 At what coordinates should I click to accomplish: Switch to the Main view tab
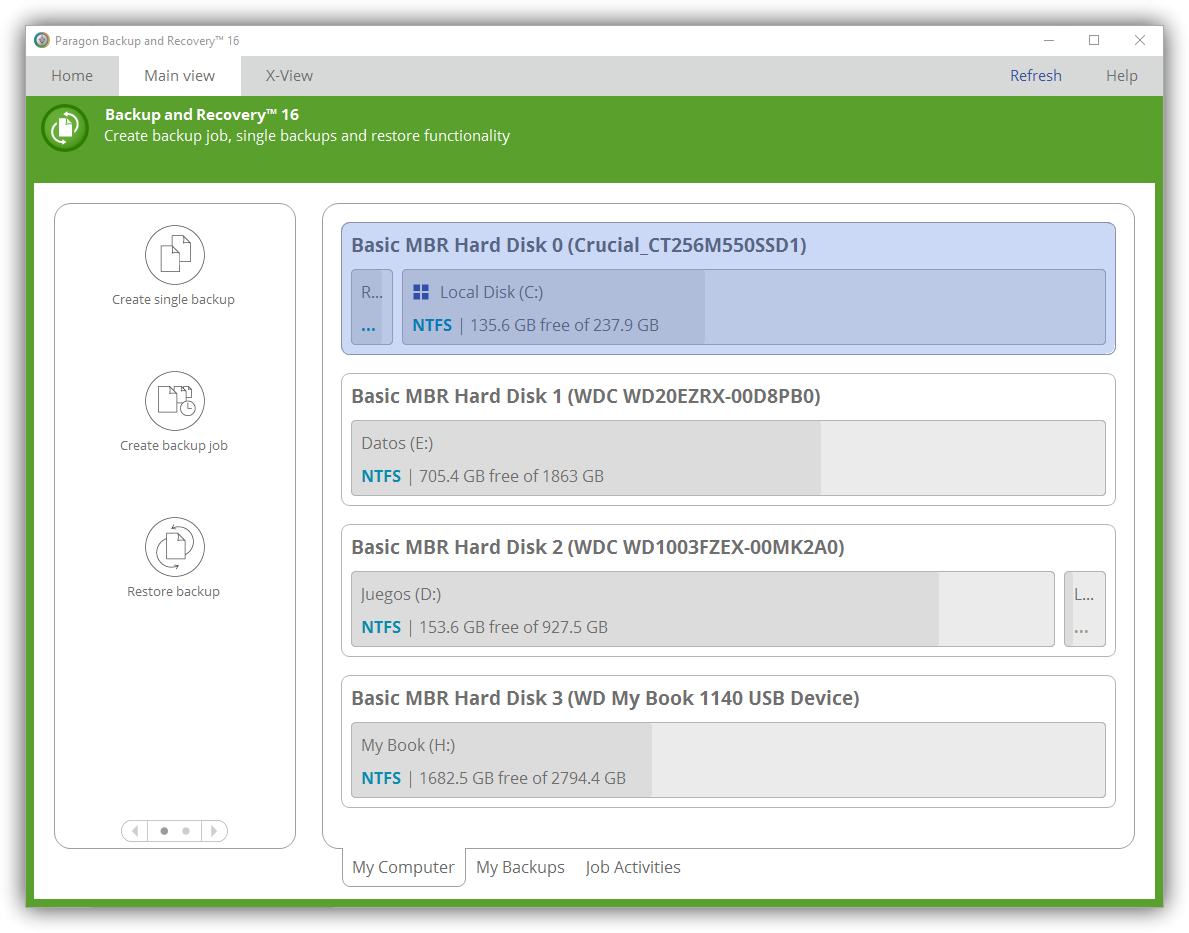180,76
